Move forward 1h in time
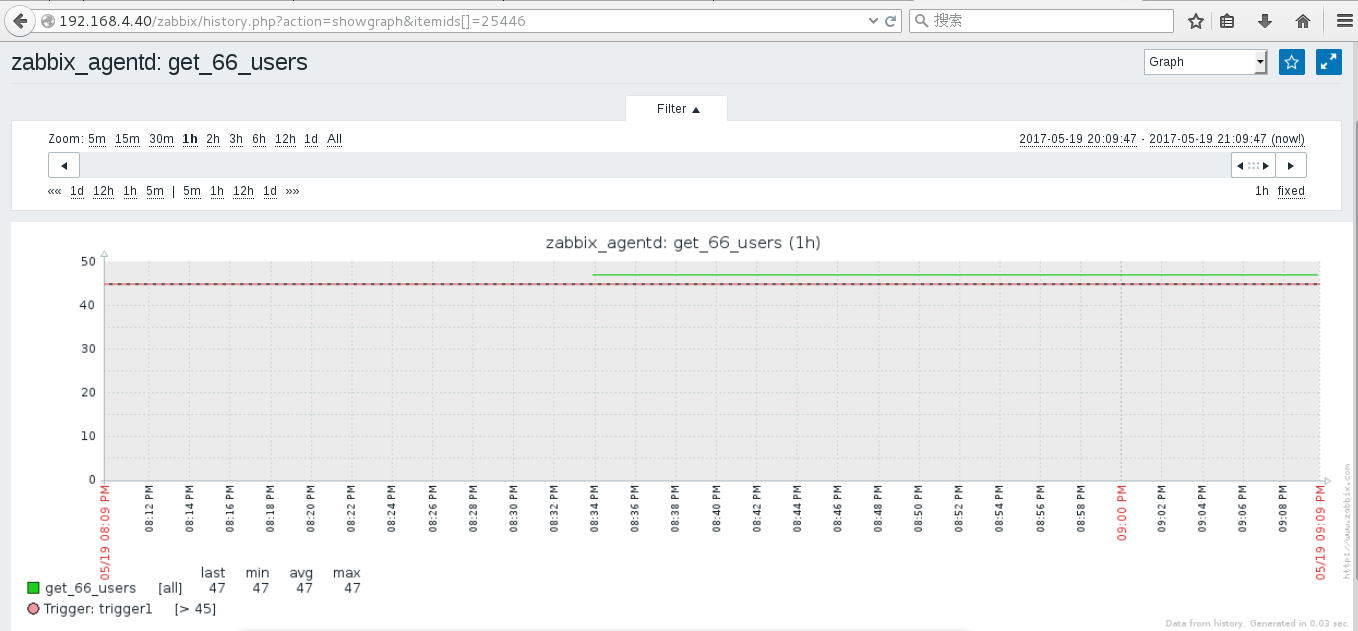The width and height of the screenshot is (1358, 631). [217, 191]
